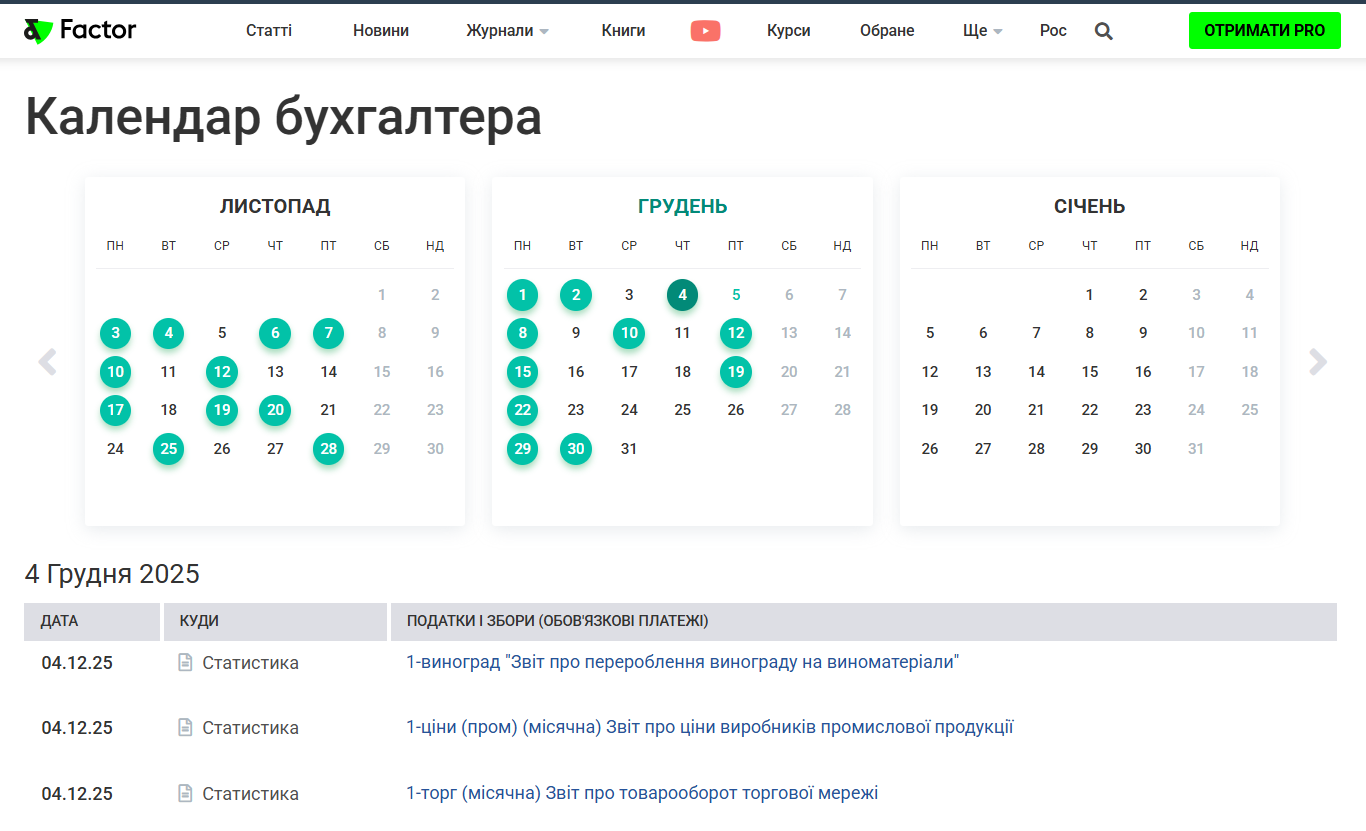Viewport: 1366px width, 831px height.
Task: Open the YouTube channel icon
Action: click(705, 31)
